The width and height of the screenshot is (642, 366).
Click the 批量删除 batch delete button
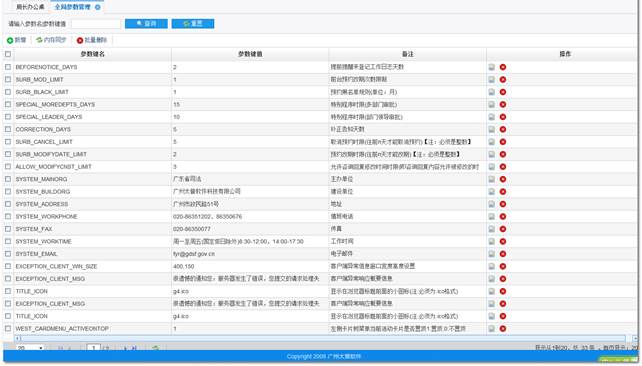pos(92,40)
